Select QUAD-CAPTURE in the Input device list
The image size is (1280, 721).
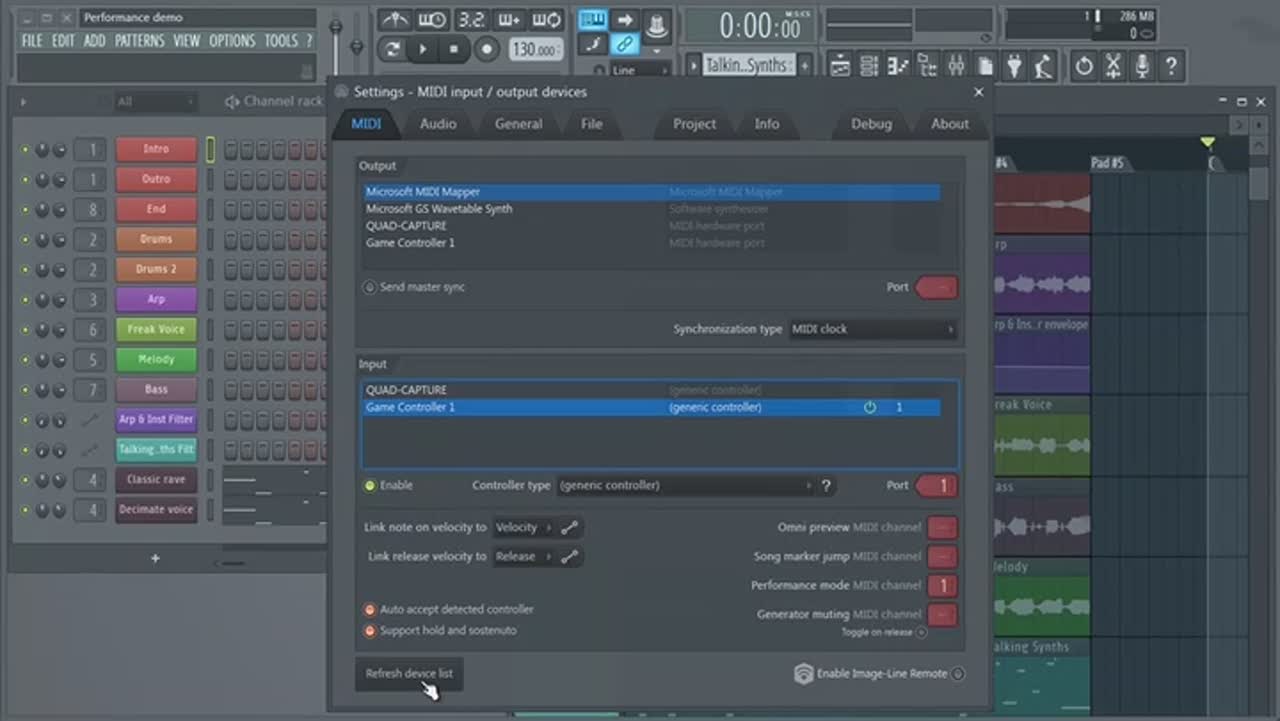407,390
